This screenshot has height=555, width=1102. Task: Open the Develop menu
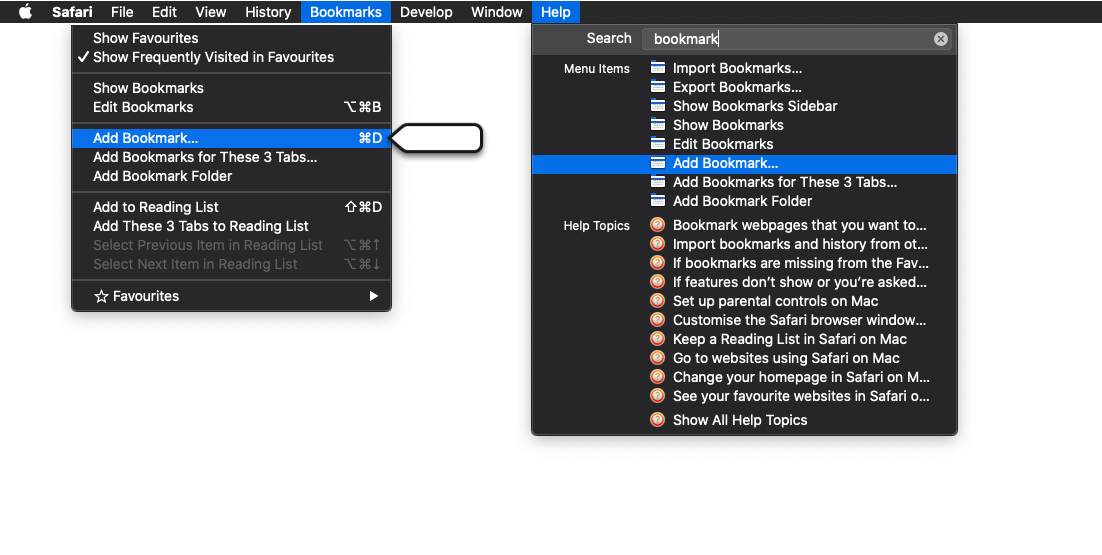pyautogui.click(x=427, y=12)
